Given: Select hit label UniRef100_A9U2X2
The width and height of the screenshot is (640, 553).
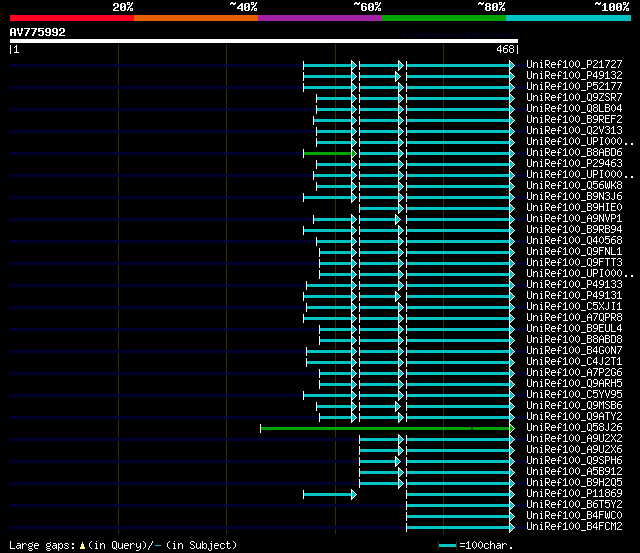Looking at the screenshot, I should pyautogui.click(x=574, y=439).
